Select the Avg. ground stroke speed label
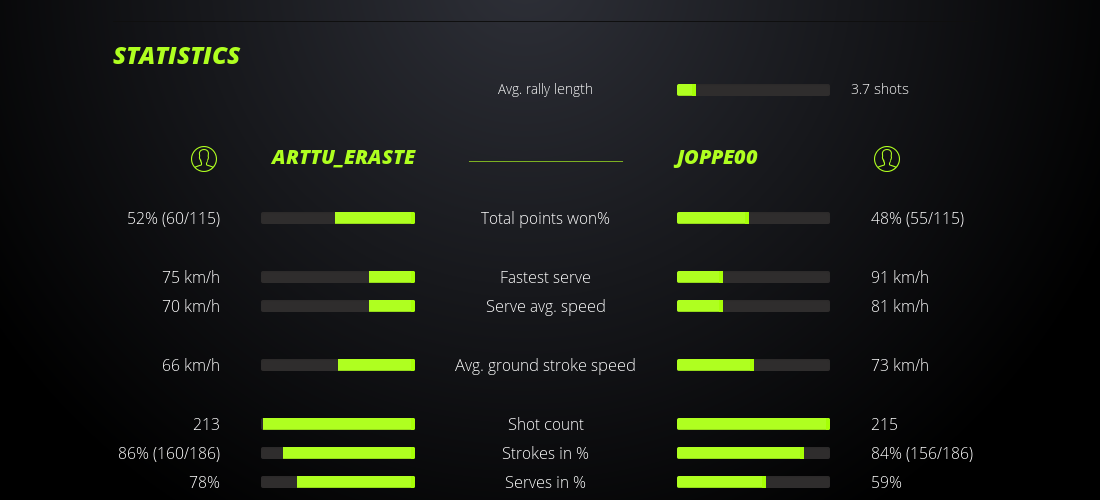 click(x=545, y=365)
